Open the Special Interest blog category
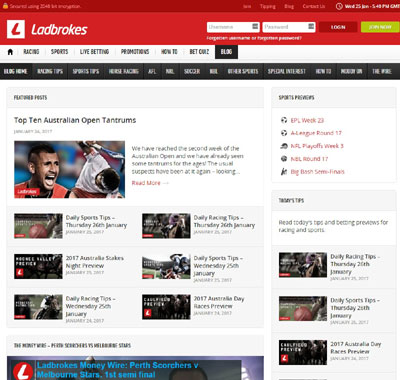 (x=287, y=71)
